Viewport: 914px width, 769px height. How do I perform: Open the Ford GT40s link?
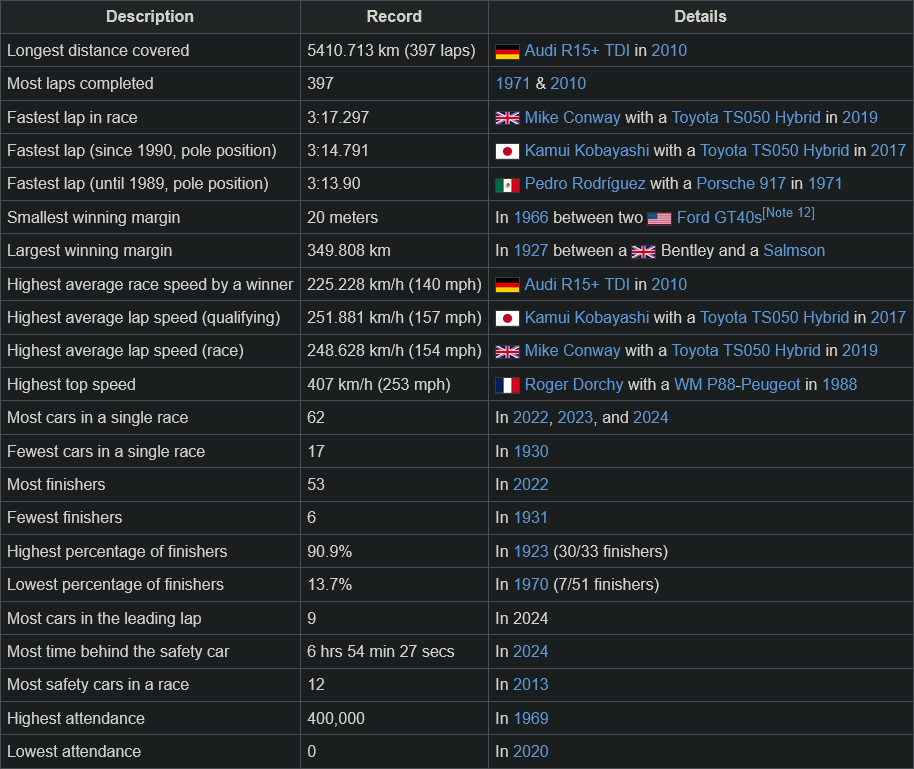tap(719, 218)
